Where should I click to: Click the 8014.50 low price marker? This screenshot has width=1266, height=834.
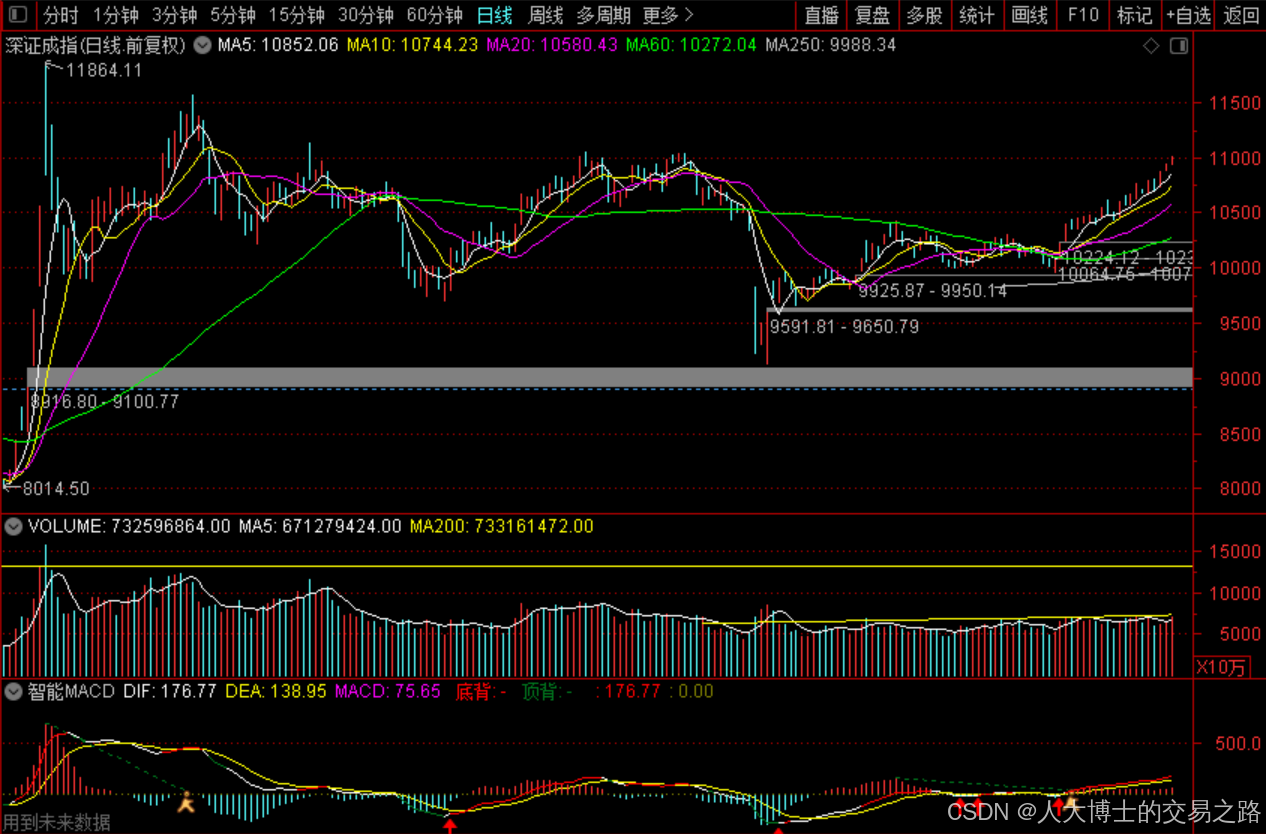click(x=55, y=489)
